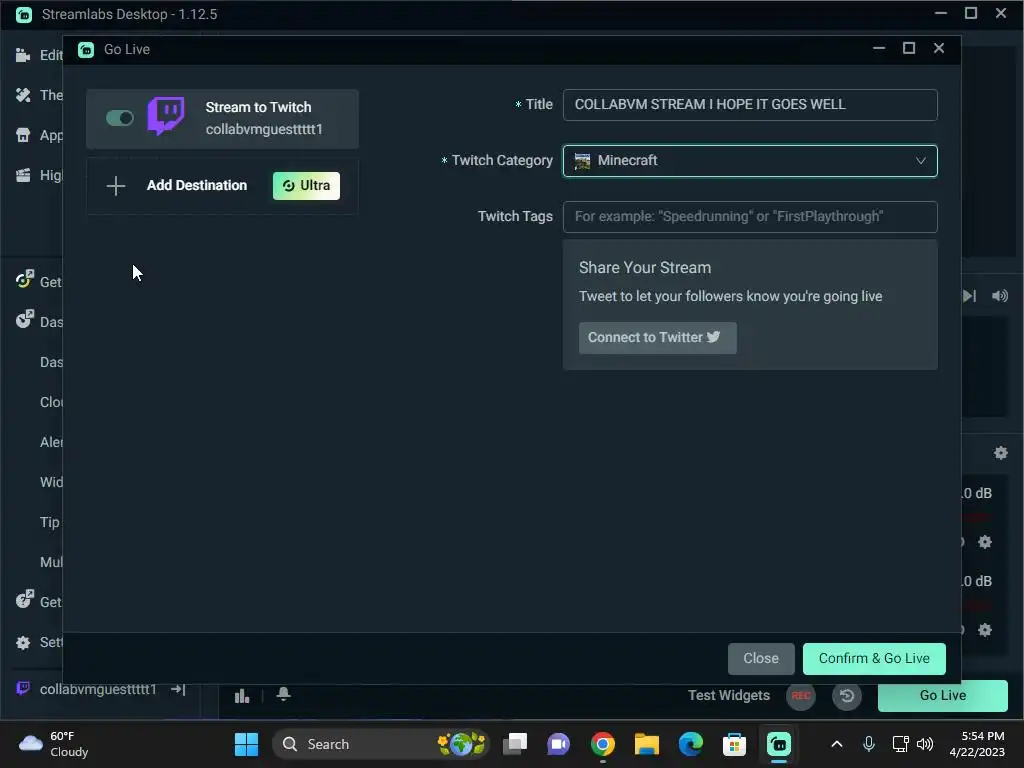The width and height of the screenshot is (1024, 768).
Task: Open settings gear for the second audio source
Action: pyautogui.click(x=985, y=630)
